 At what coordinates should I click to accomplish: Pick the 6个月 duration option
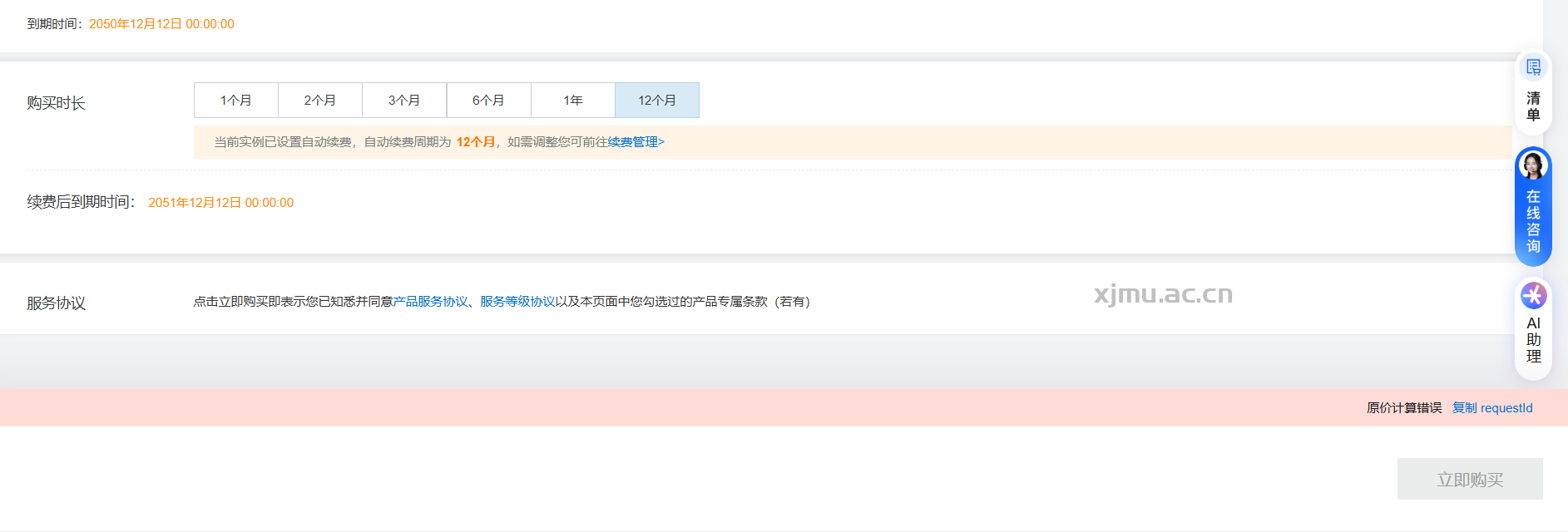tap(488, 101)
